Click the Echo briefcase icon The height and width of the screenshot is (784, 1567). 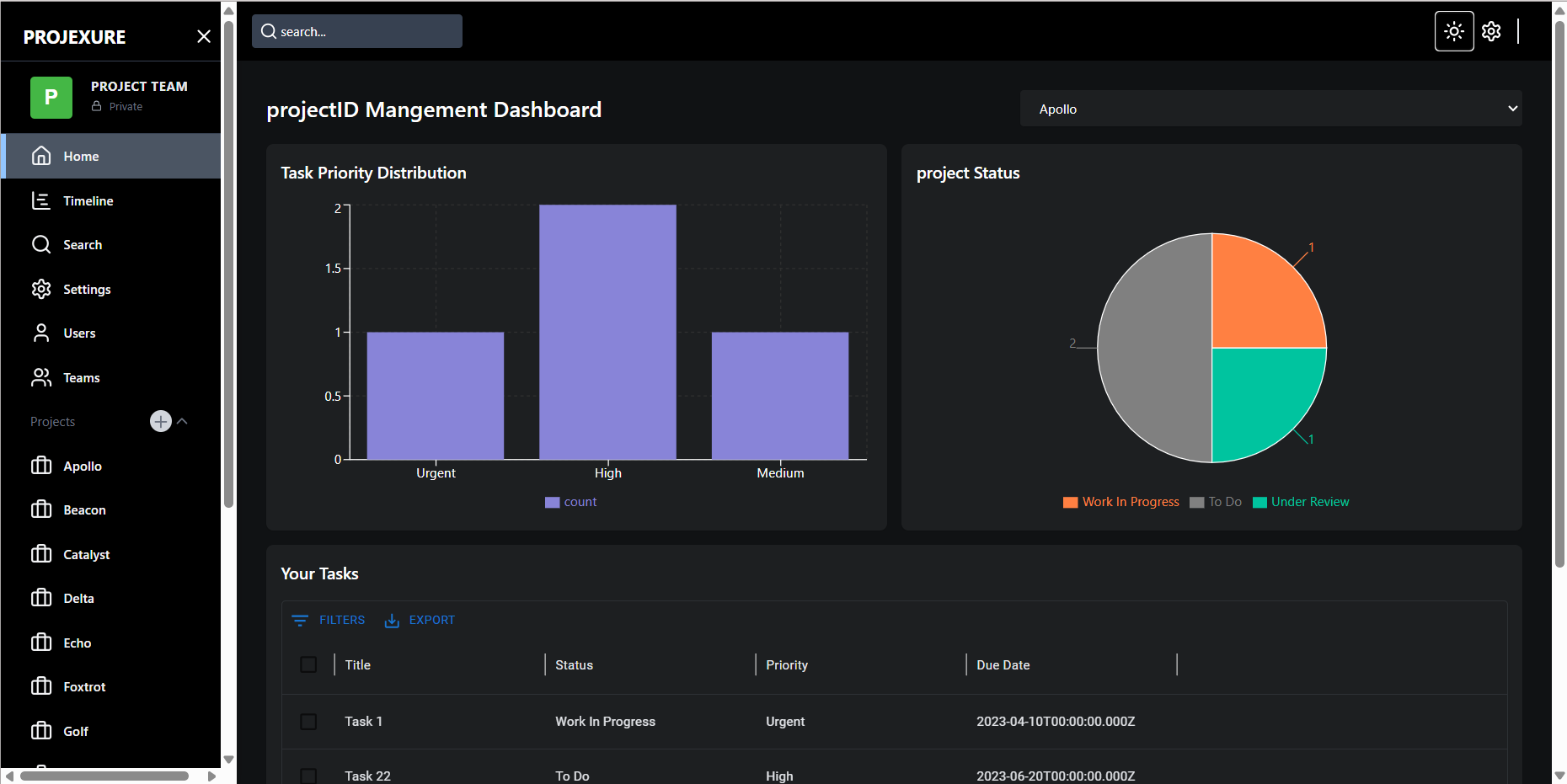click(41, 643)
